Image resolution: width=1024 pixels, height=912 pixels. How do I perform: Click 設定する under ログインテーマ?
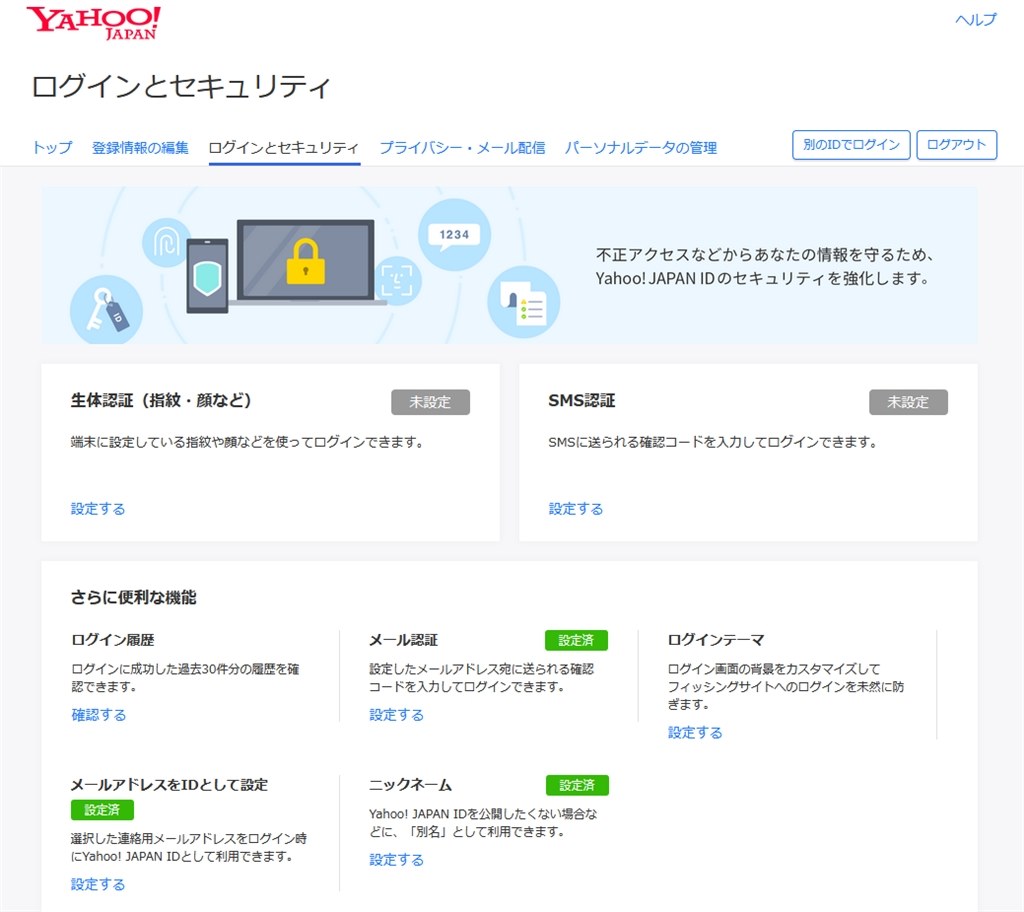pos(693,731)
